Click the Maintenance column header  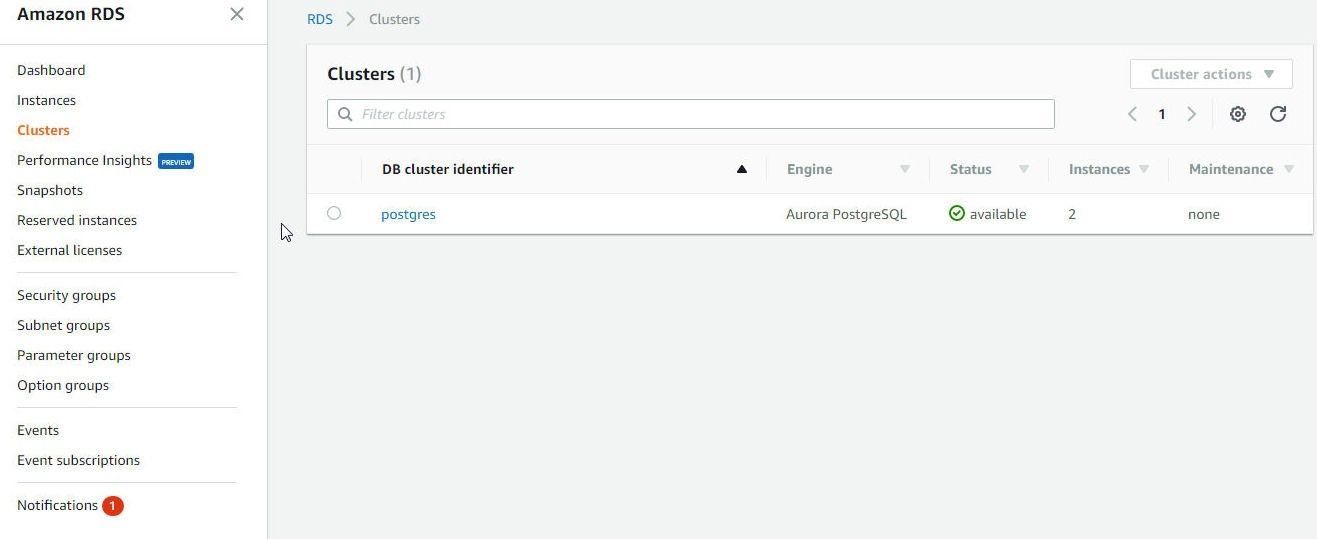tap(1230, 169)
